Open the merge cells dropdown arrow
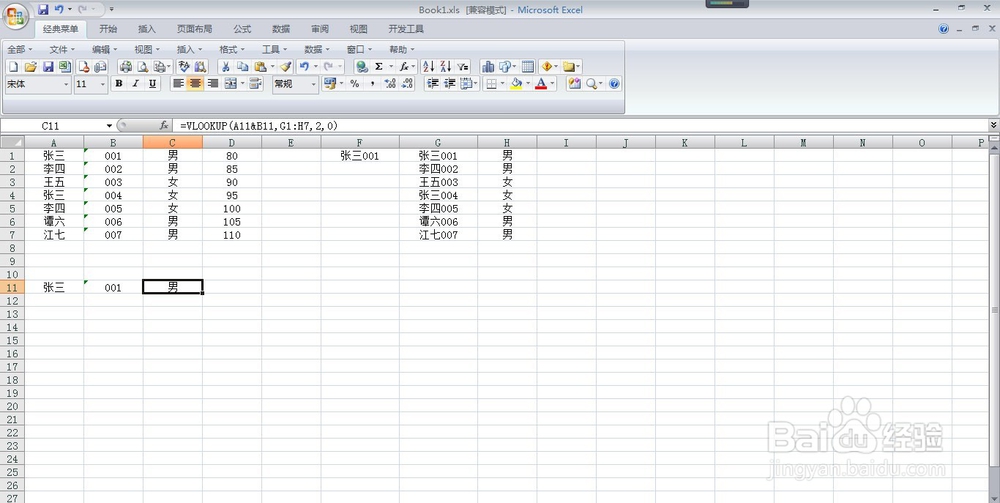 pyautogui.click(x=242, y=84)
